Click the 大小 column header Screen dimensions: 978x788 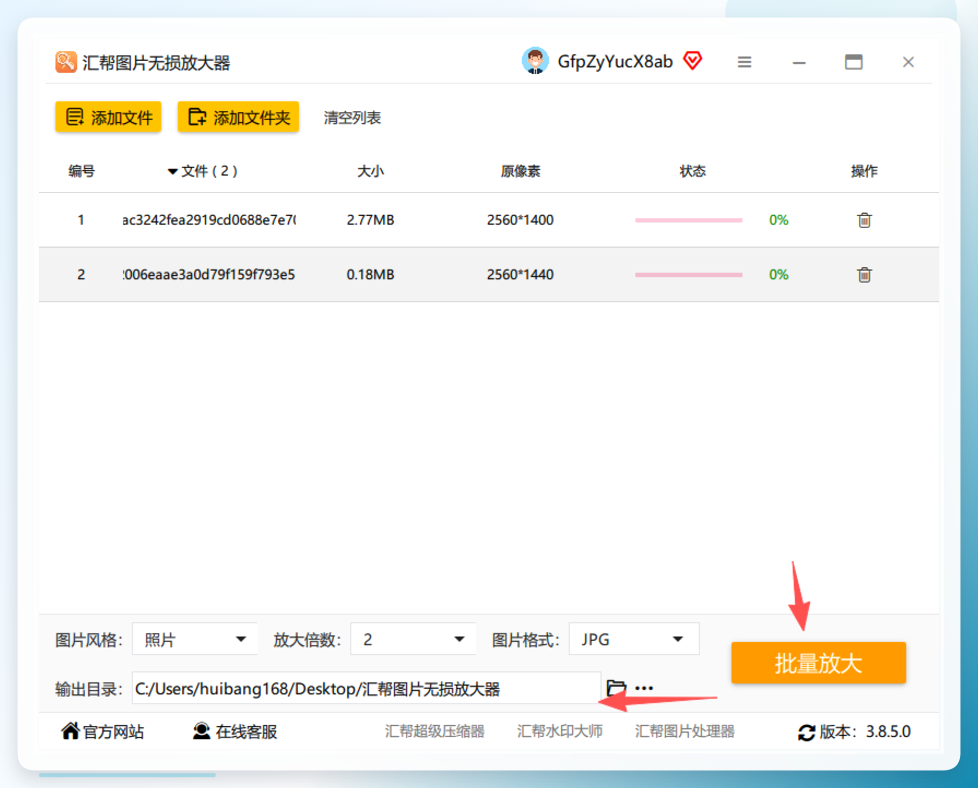pyautogui.click(x=370, y=171)
